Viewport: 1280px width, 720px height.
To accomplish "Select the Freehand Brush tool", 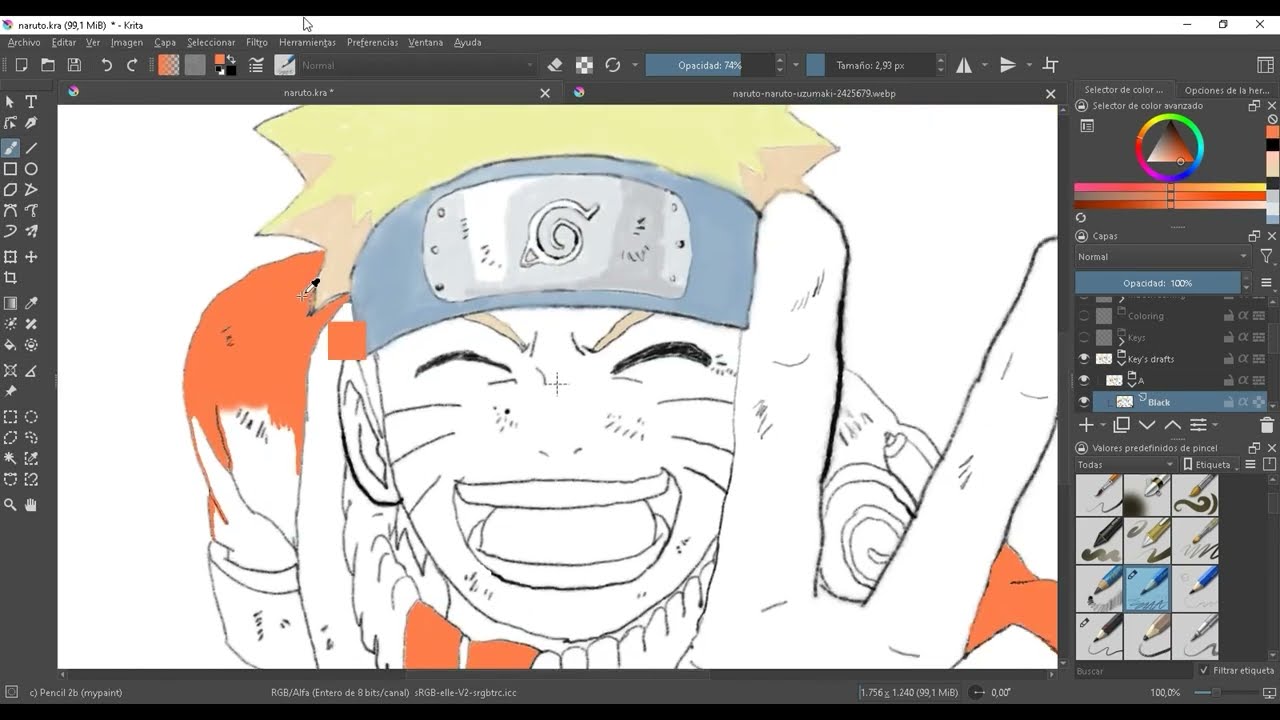I will (10, 148).
